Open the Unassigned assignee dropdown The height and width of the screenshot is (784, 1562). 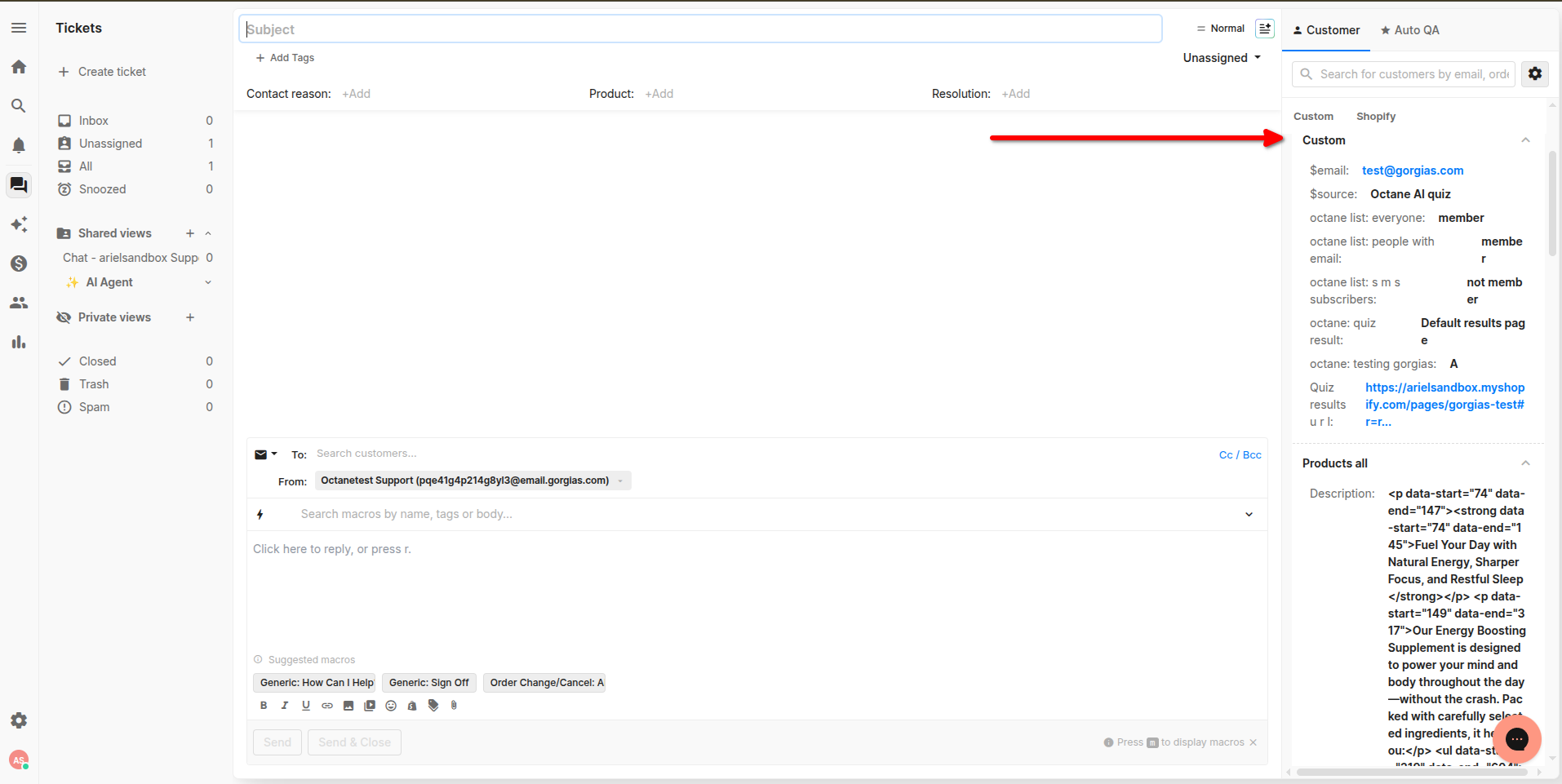(x=1222, y=58)
